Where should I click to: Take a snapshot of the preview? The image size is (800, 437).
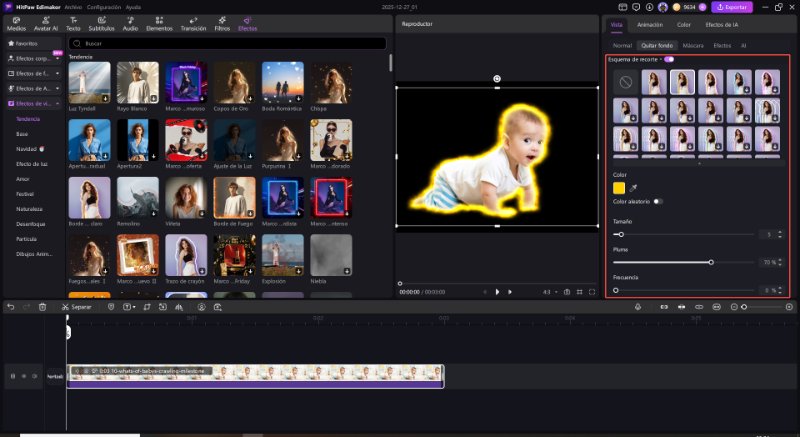pyautogui.click(x=567, y=292)
